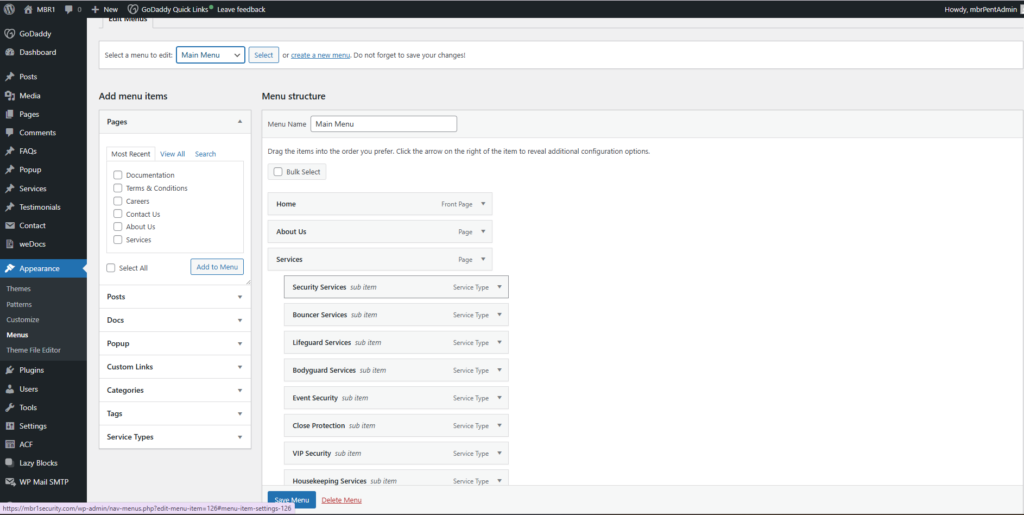The width and height of the screenshot is (1024, 515).
Task: Expand the Custom Links panel
Action: (174, 367)
